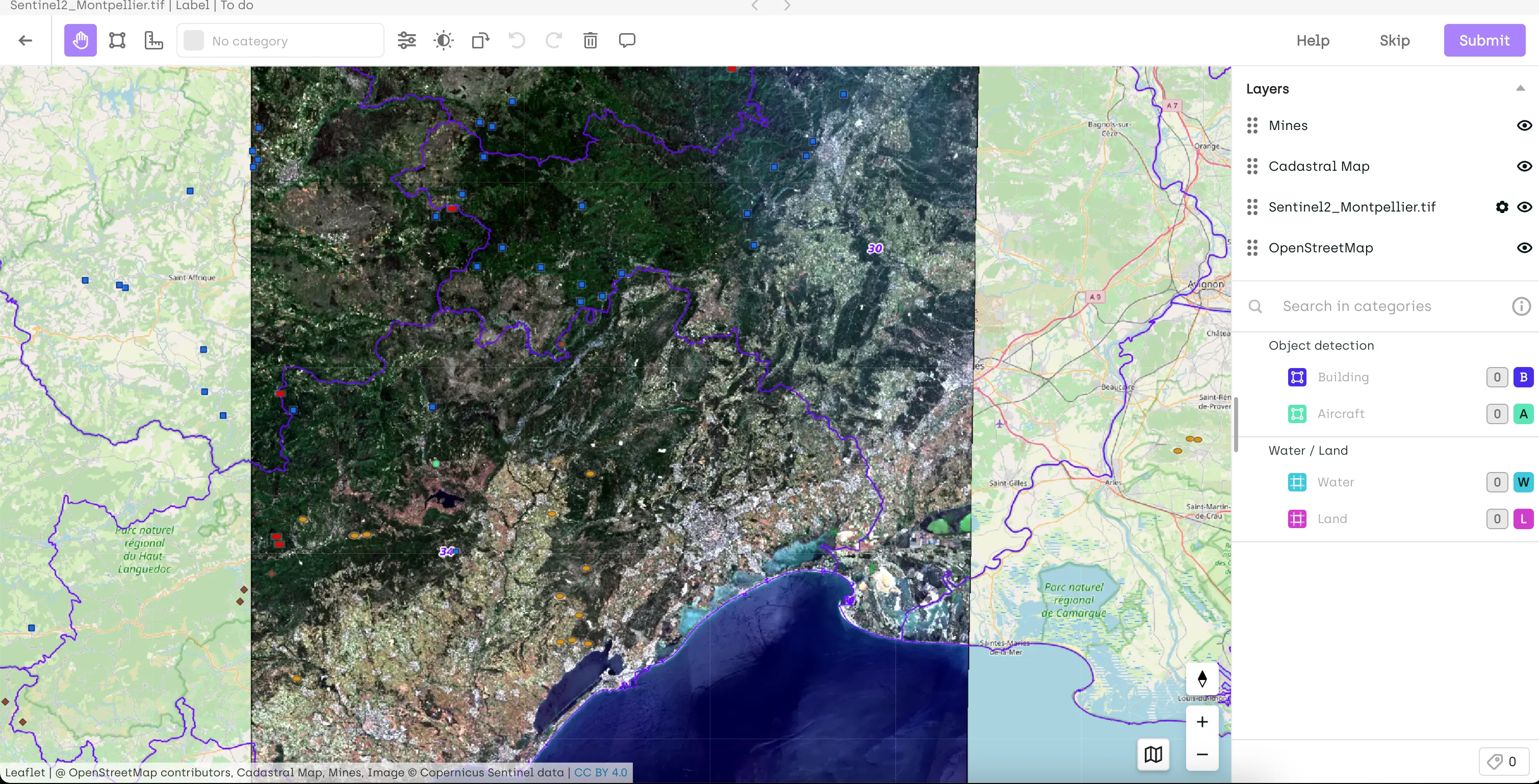1539x784 pixels.
Task: Open the No category dropdown
Action: 280,41
